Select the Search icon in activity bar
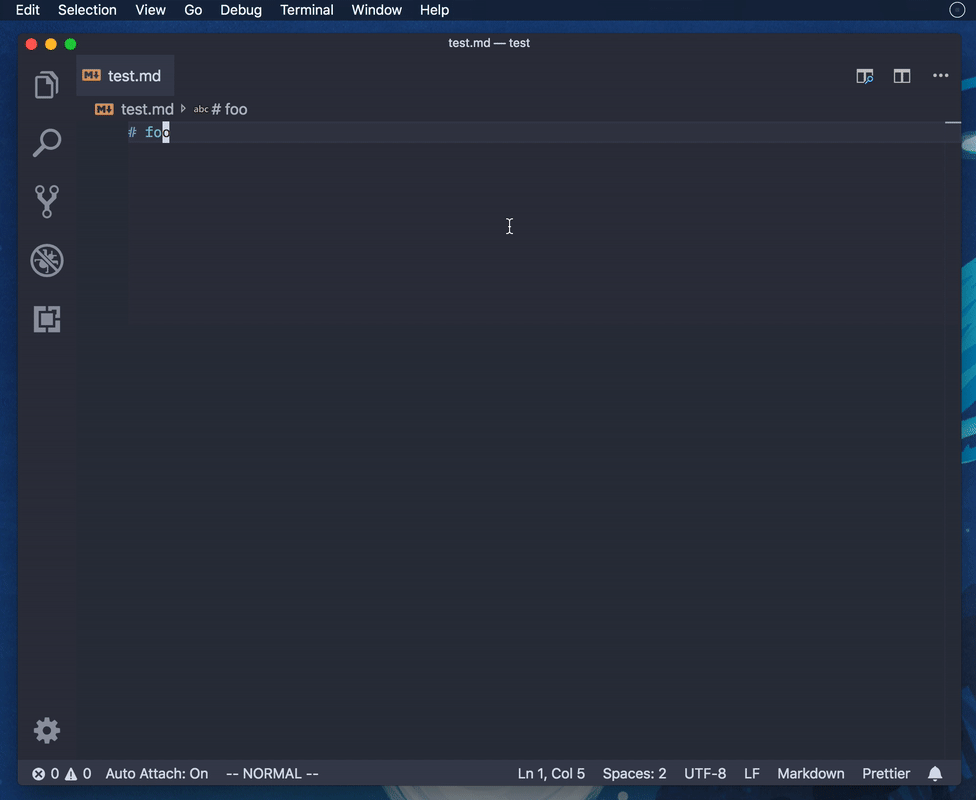This screenshot has height=800, width=976. [46, 143]
